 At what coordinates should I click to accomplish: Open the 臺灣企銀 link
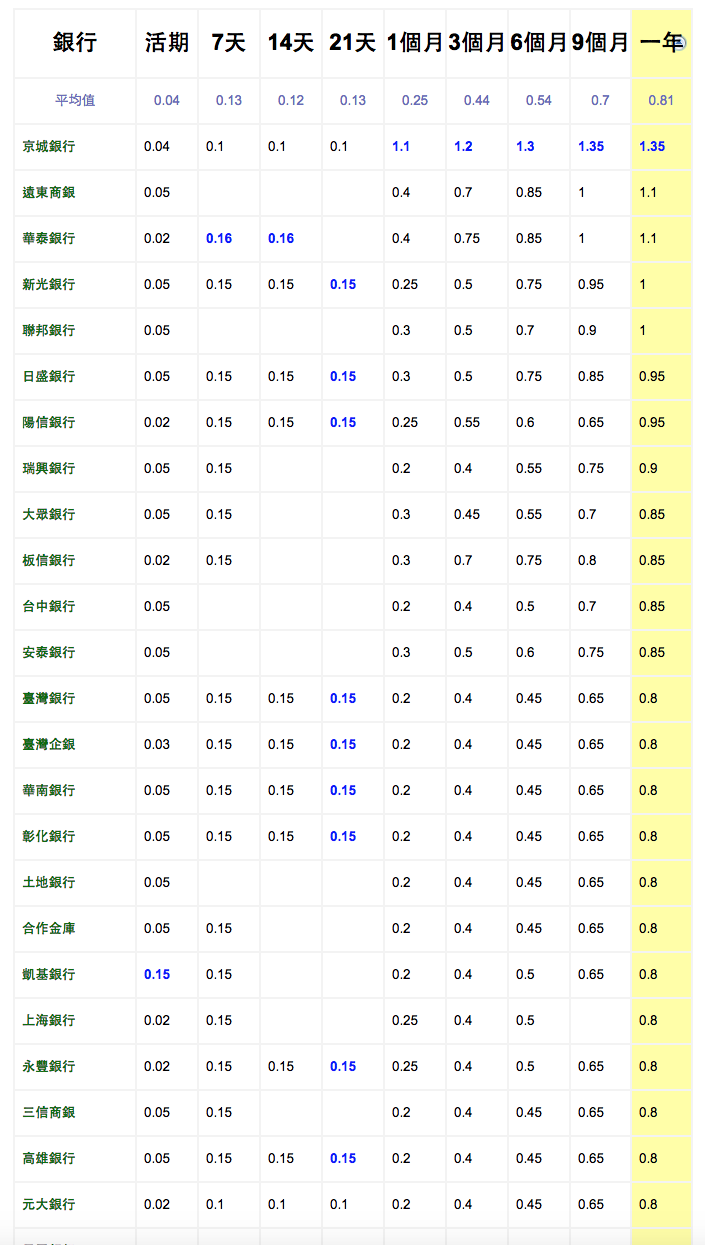[x=49, y=744]
